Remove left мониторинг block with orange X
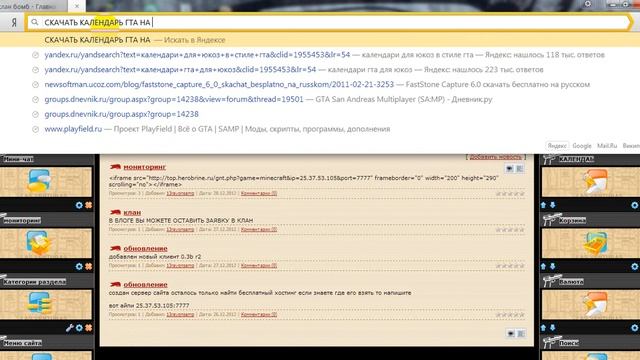 coord(89,267)
